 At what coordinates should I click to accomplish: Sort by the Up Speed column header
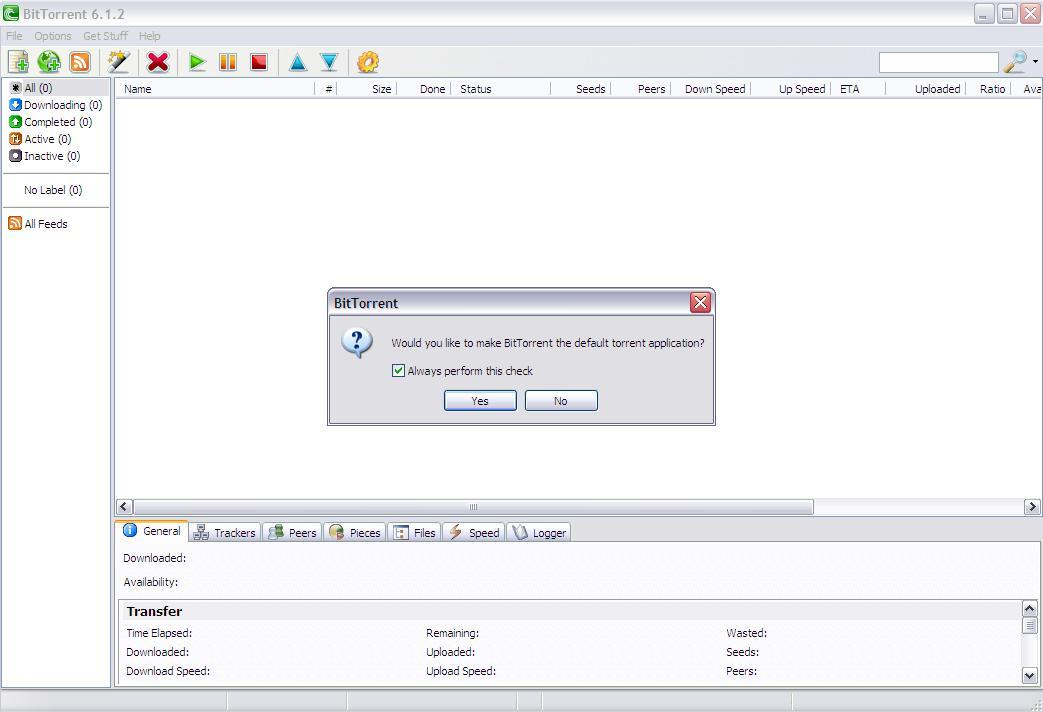pos(790,89)
